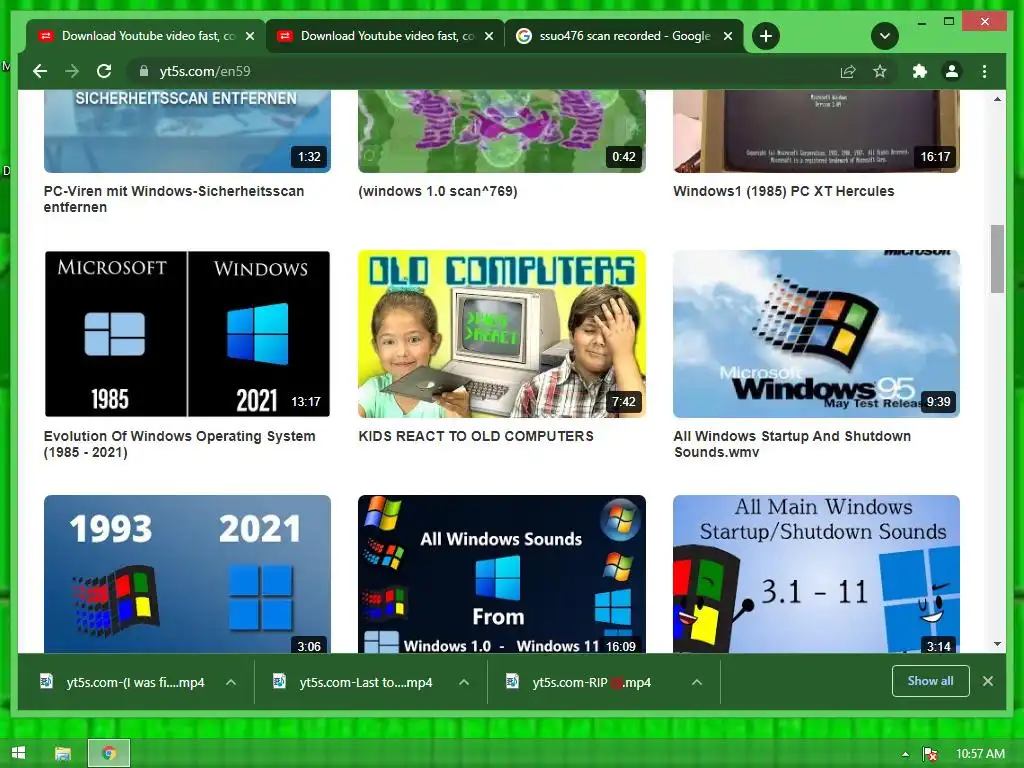The height and width of the screenshot is (768, 1024).
Task: Switch to the second Download Youtube video tab
Action: pyautogui.click(x=385, y=36)
